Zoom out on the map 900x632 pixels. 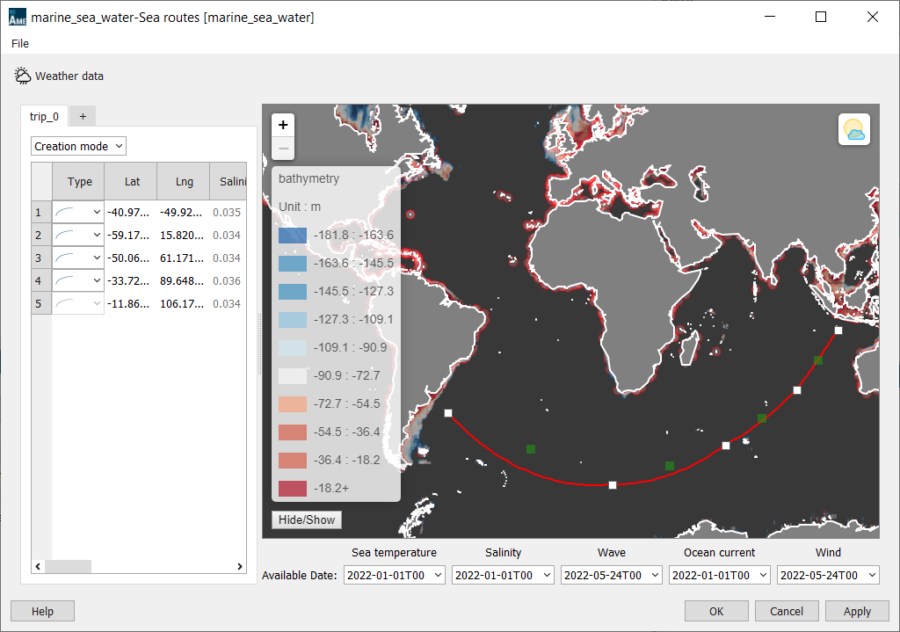tap(283, 148)
